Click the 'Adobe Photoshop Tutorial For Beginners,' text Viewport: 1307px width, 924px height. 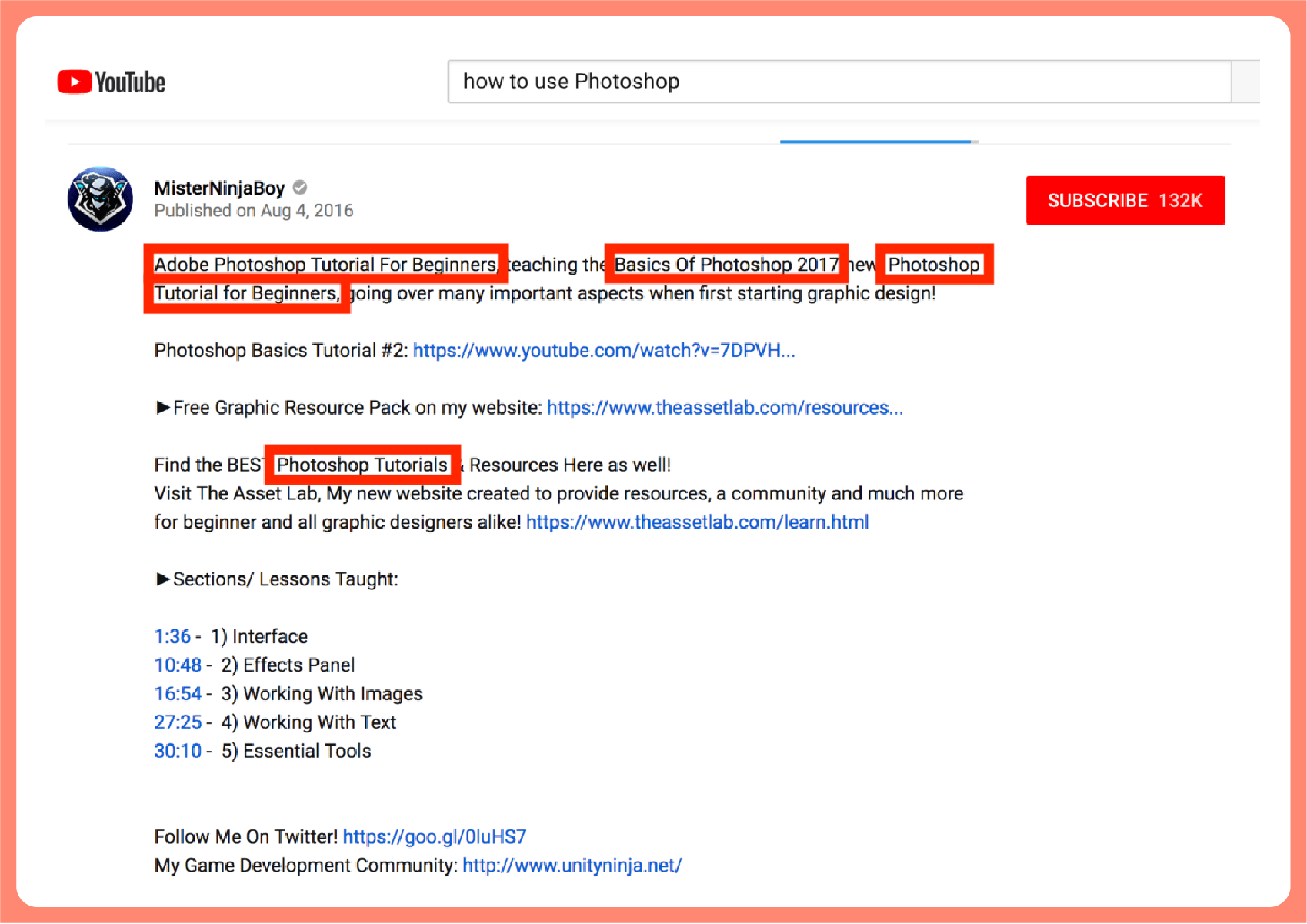326,265
